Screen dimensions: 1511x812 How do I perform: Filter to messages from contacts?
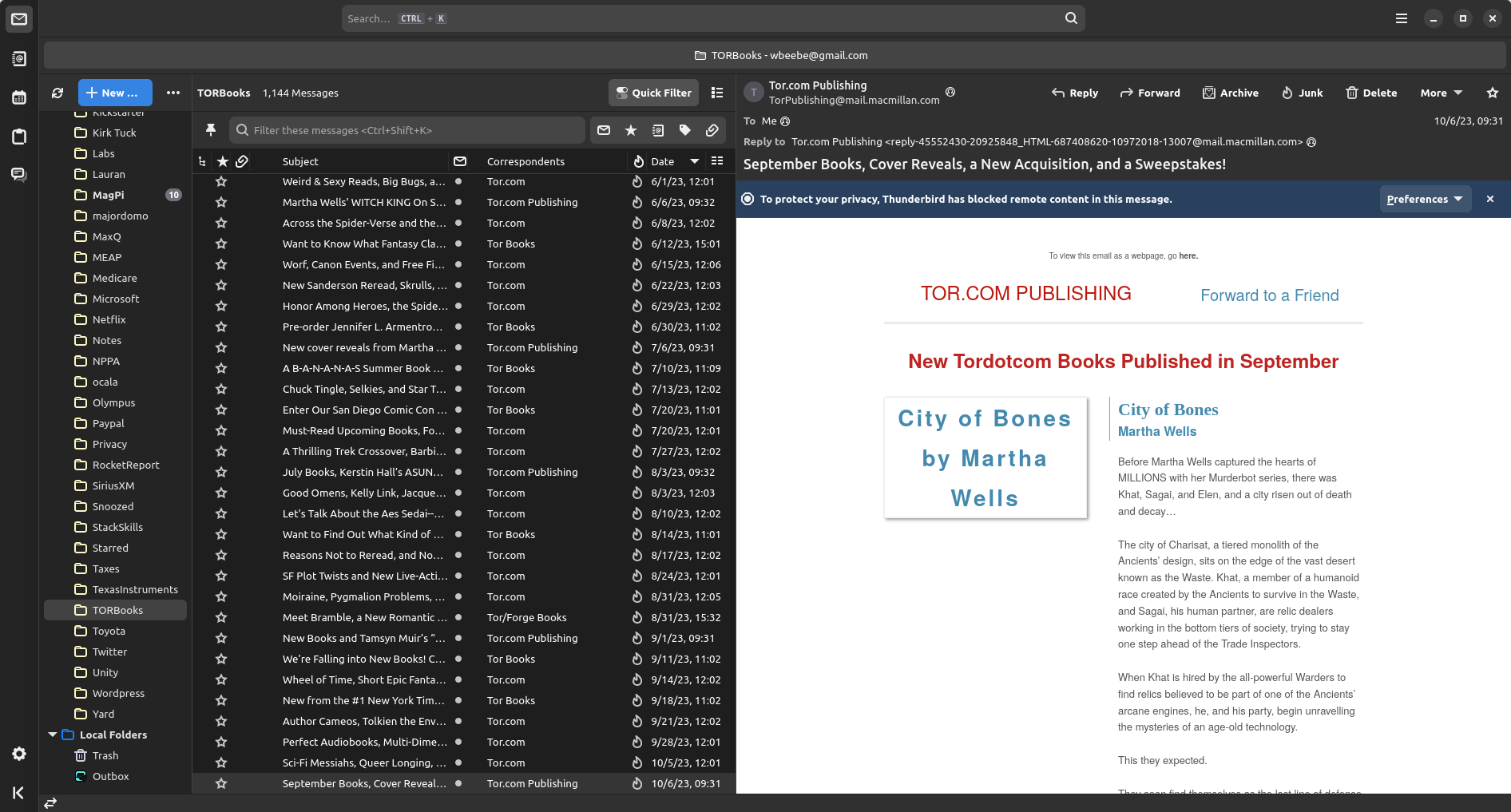658,130
